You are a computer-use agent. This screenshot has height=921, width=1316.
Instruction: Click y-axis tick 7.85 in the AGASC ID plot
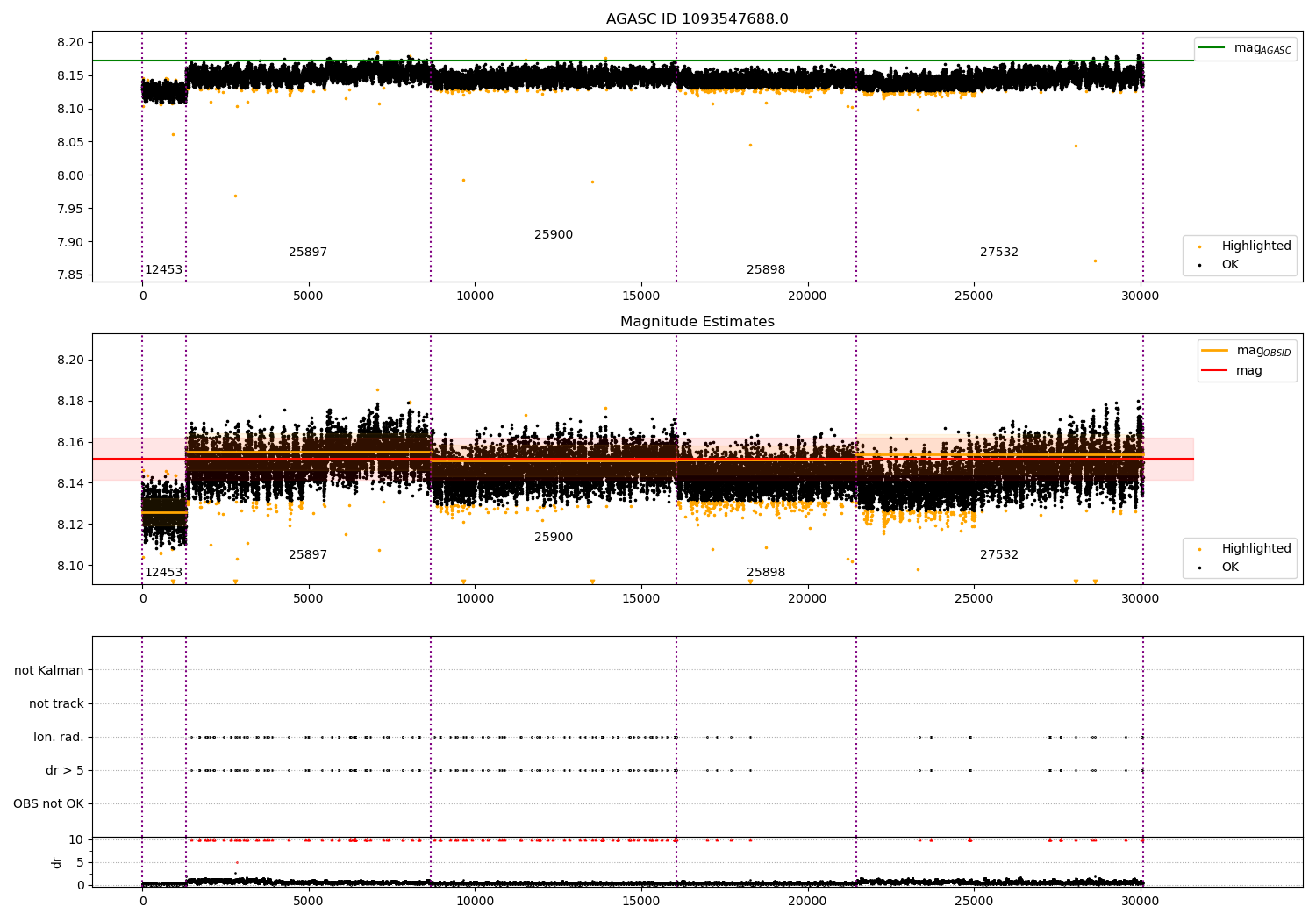point(70,275)
